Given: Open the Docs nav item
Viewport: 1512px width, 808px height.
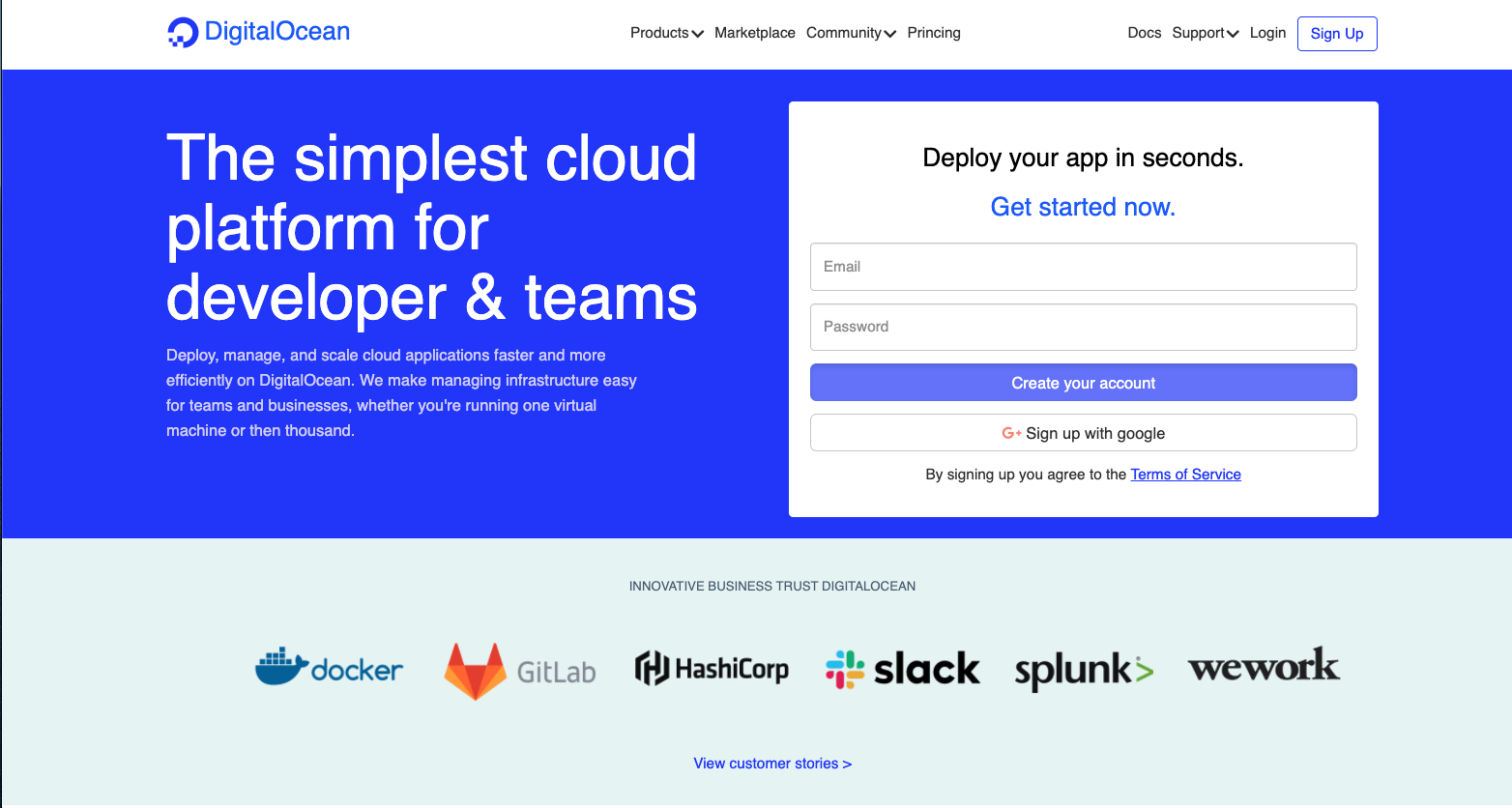Looking at the screenshot, I should (1145, 33).
